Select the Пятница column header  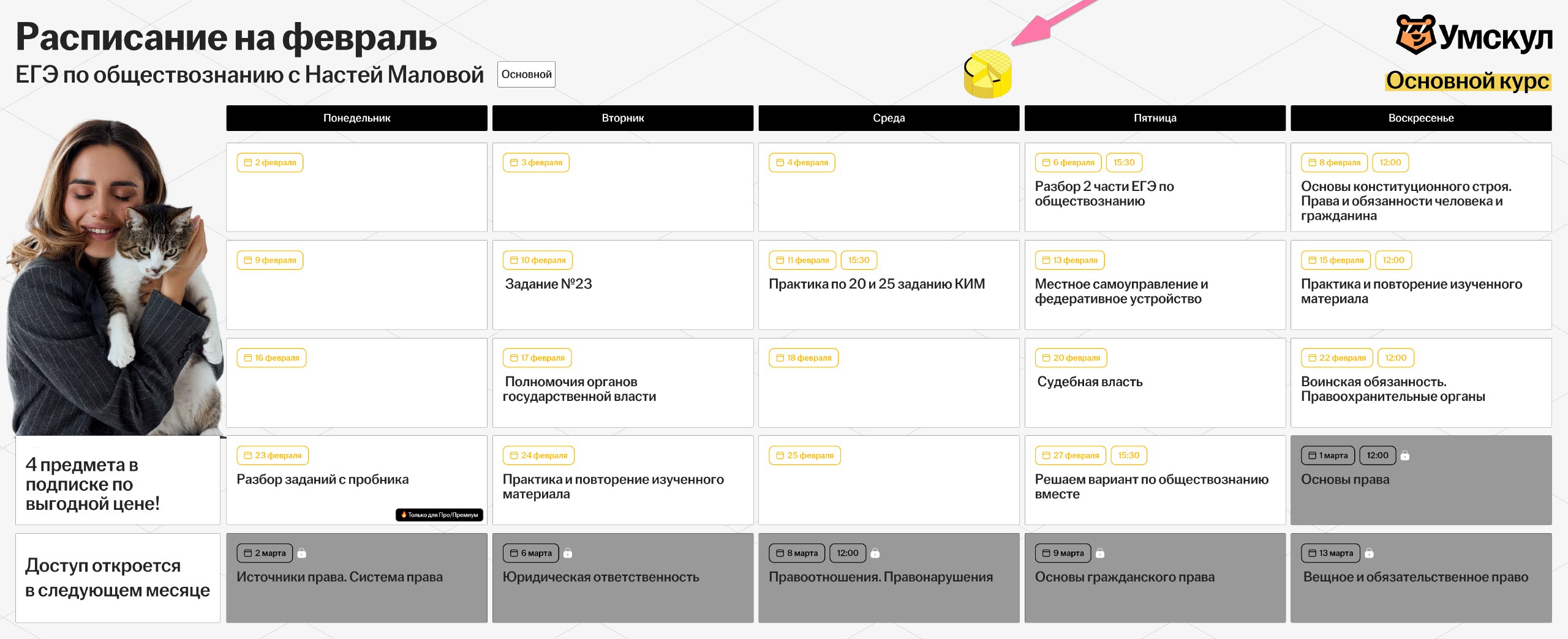click(x=1155, y=118)
